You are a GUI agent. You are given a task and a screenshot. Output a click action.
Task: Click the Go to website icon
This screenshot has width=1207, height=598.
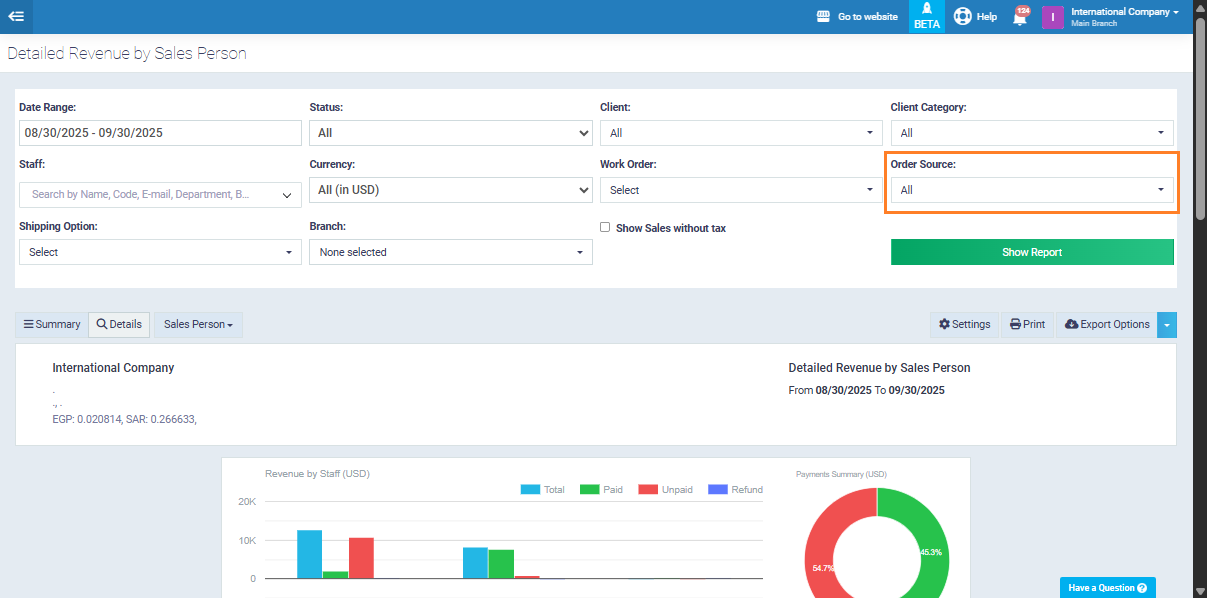[x=824, y=16]
